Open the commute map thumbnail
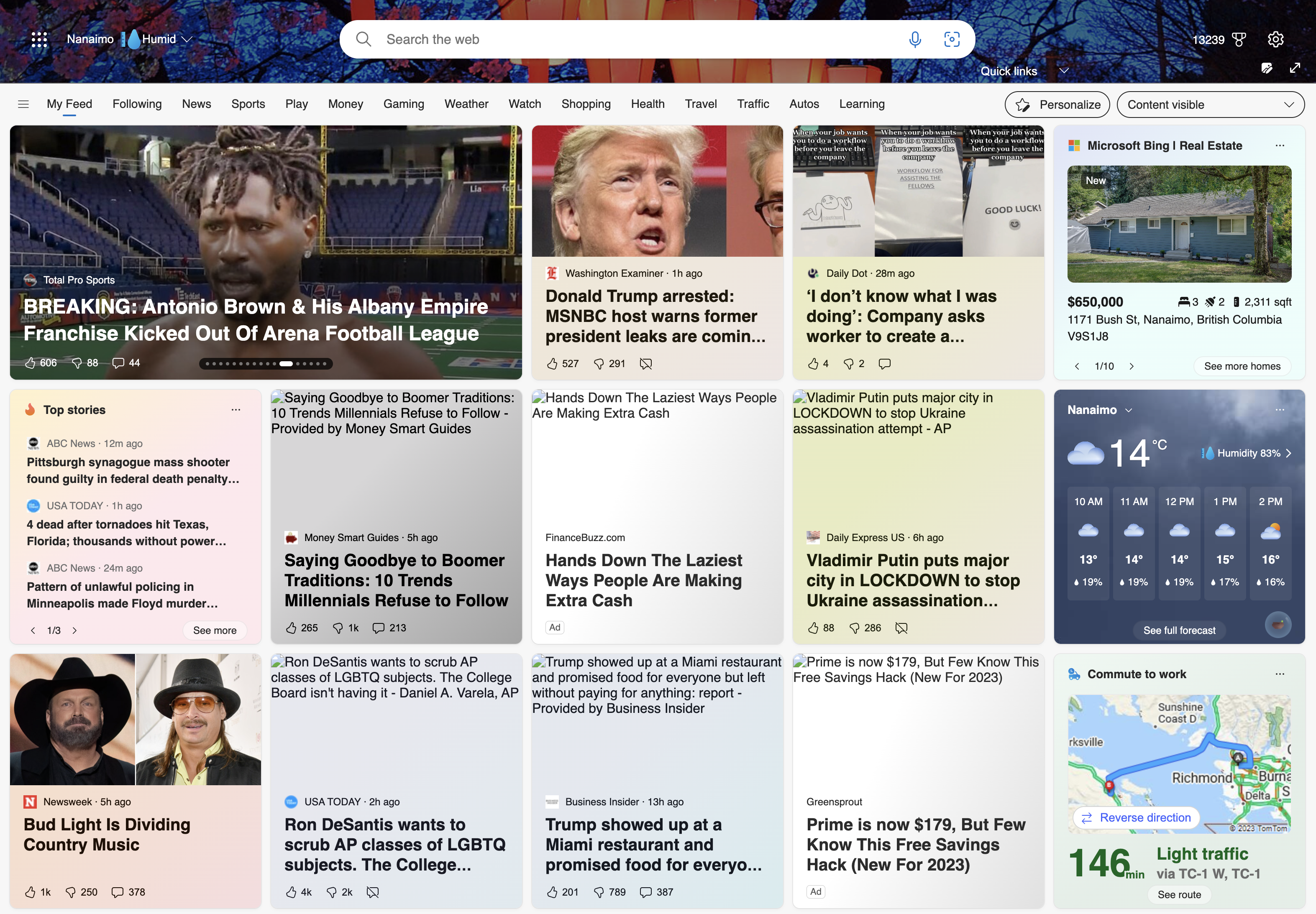The image size is (1316, 914). pos(1179,763)
